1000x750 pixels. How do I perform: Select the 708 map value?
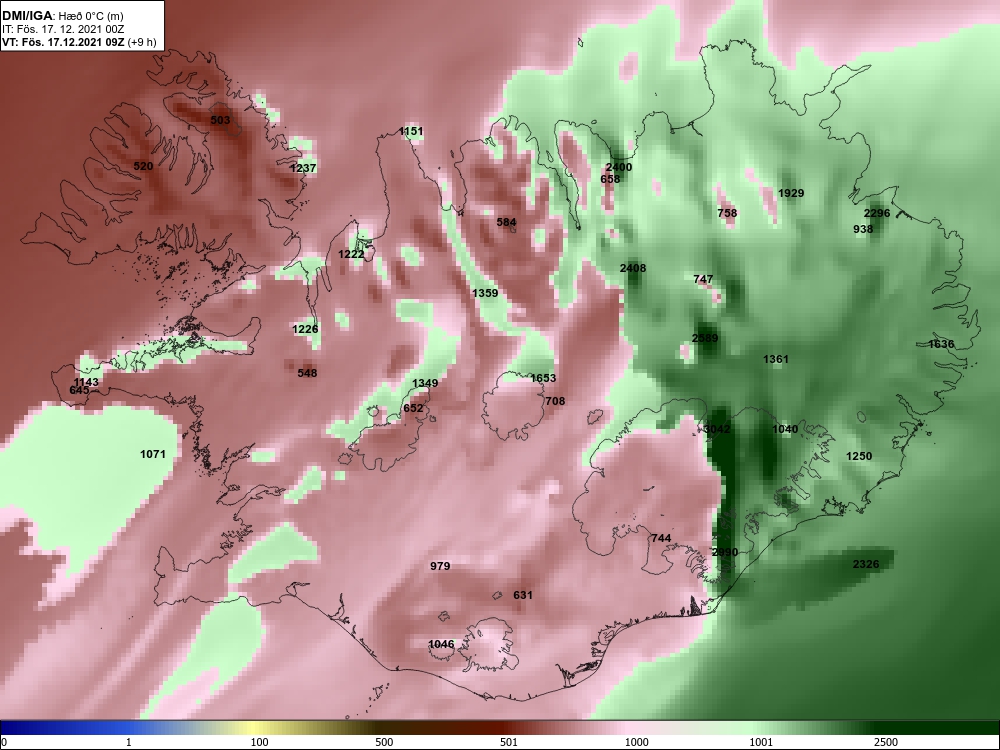tap(555, 401)
